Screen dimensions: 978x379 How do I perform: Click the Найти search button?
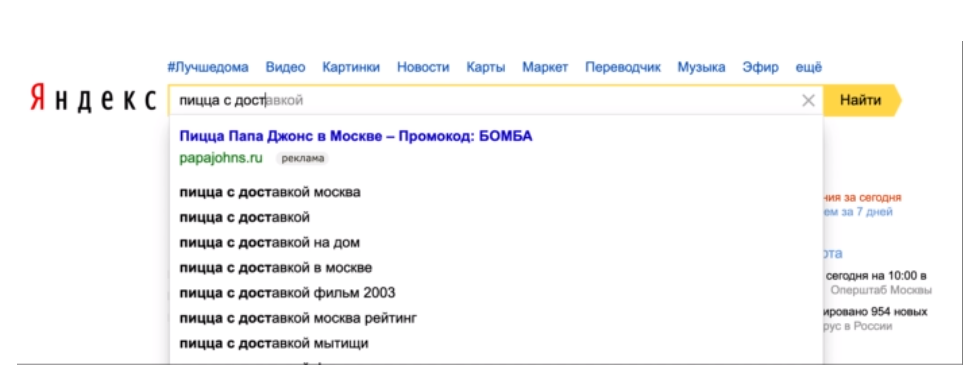[862, 100]
